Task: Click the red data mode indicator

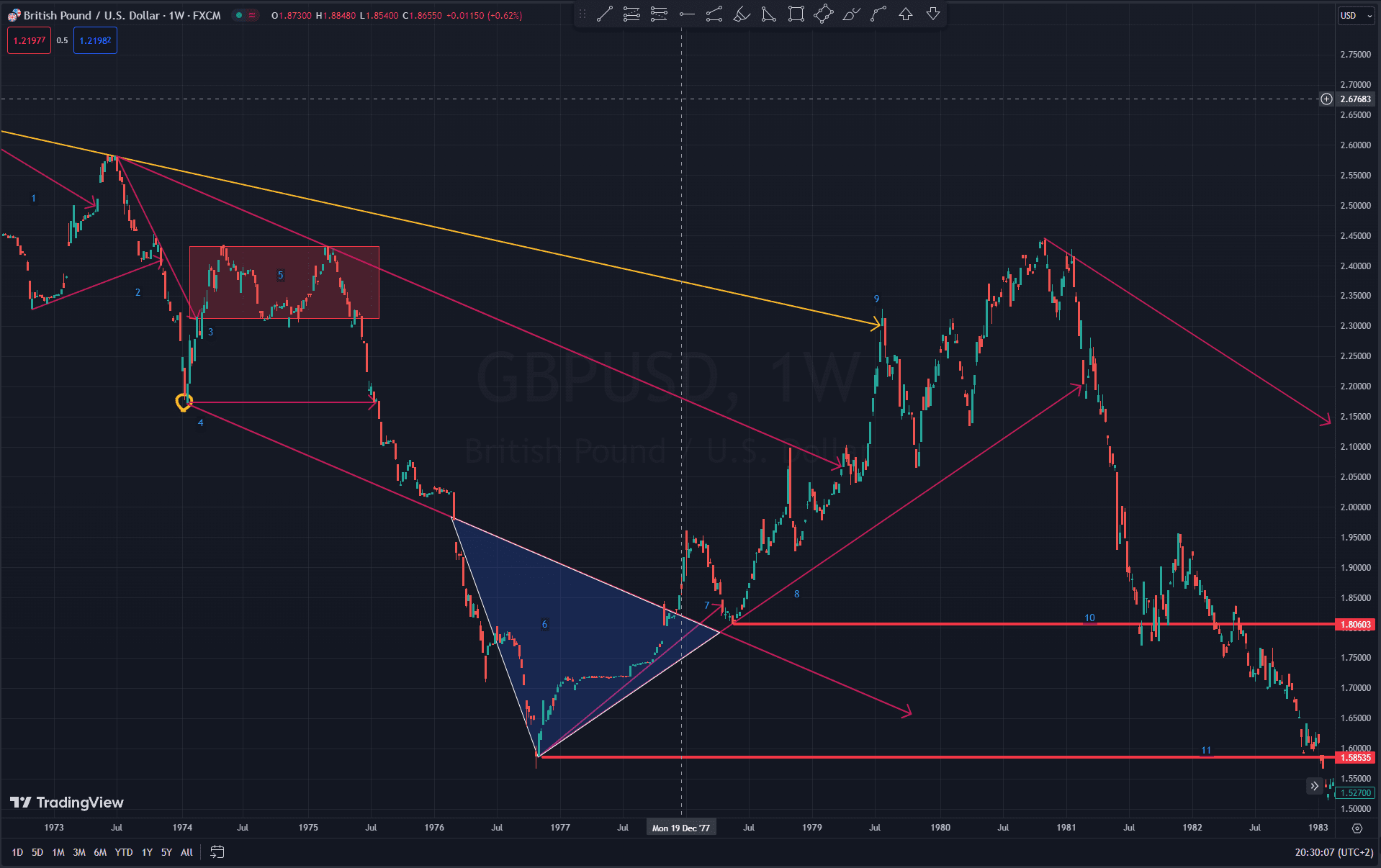Action: tap(252, 15)
